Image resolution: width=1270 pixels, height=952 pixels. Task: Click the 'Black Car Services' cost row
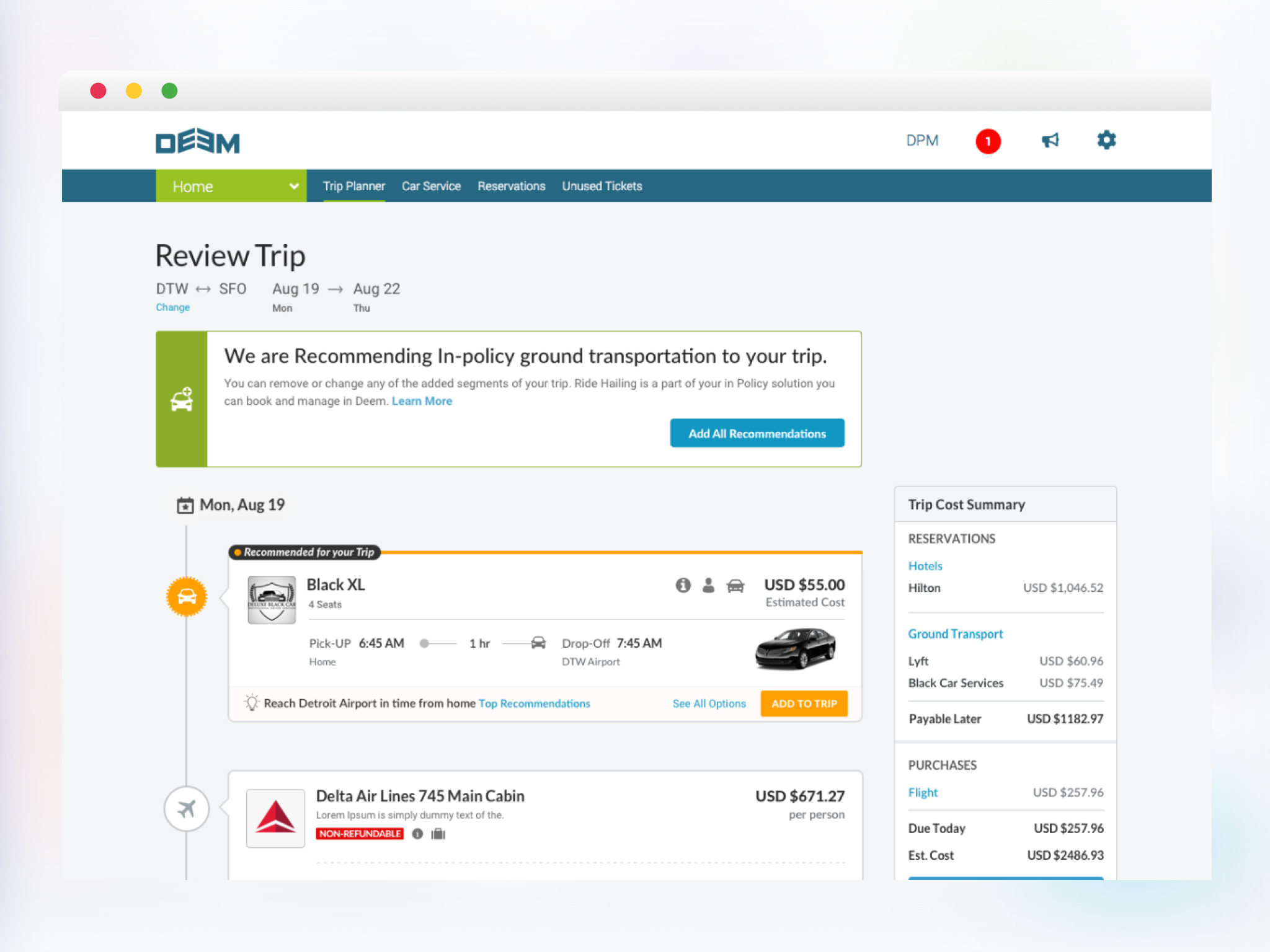[1006, 682]
